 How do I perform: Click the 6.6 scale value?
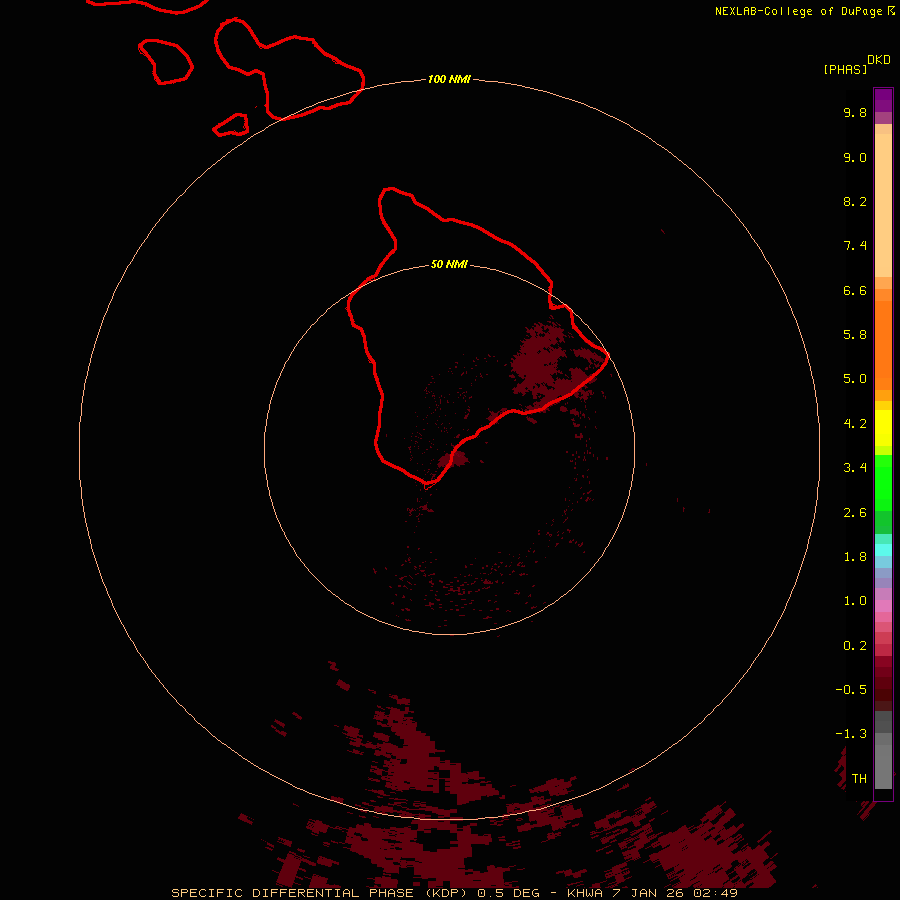click(x=855, y=290)
